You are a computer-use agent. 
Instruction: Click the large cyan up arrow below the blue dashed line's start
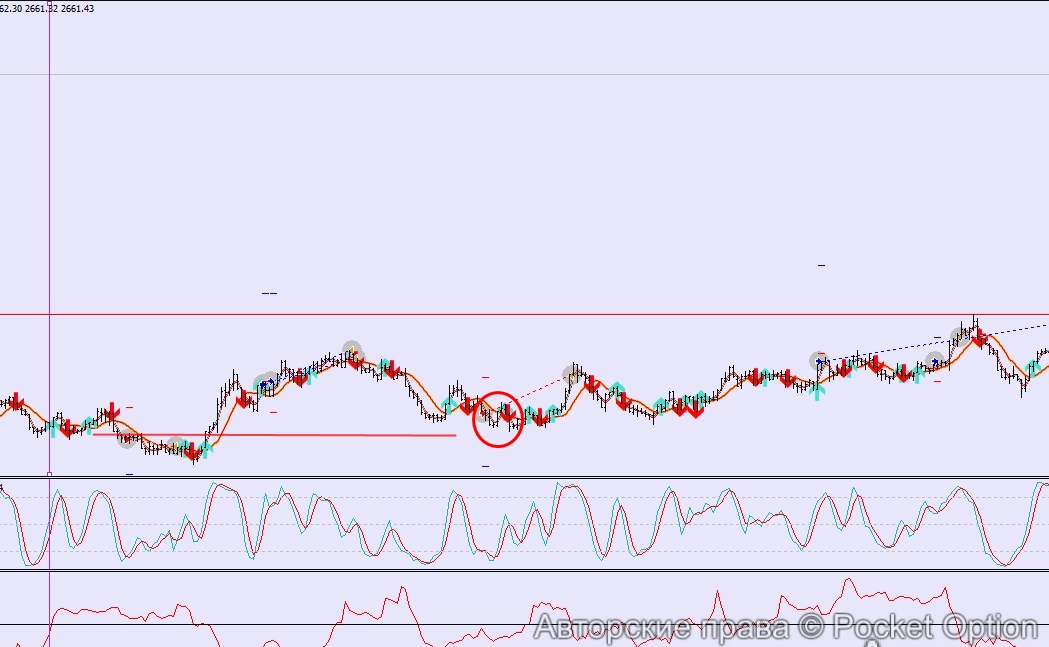click(819, 391)
